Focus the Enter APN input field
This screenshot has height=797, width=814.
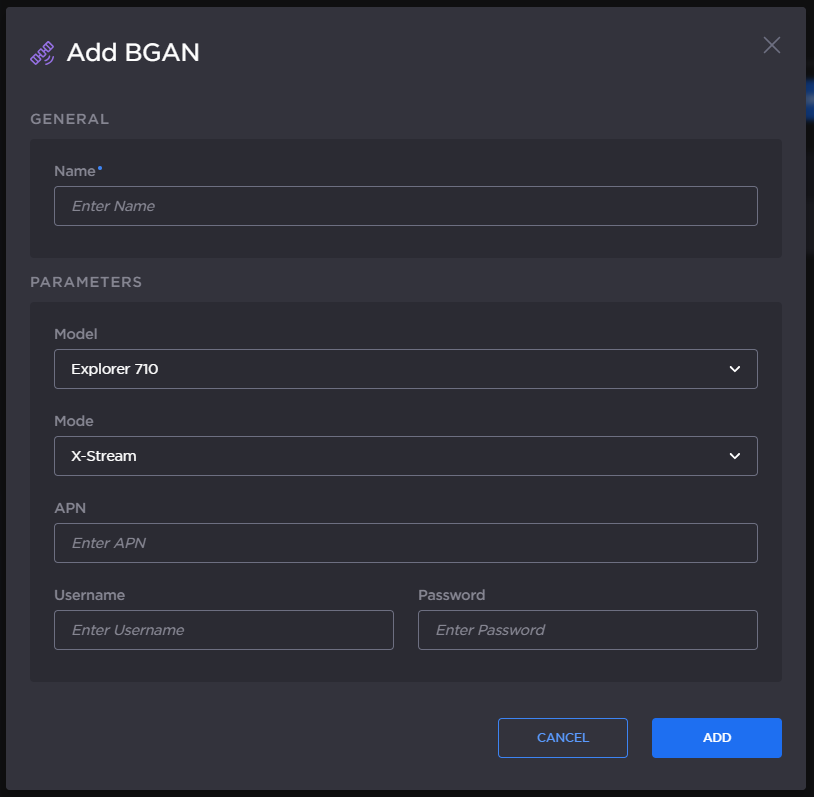[405, 543]
